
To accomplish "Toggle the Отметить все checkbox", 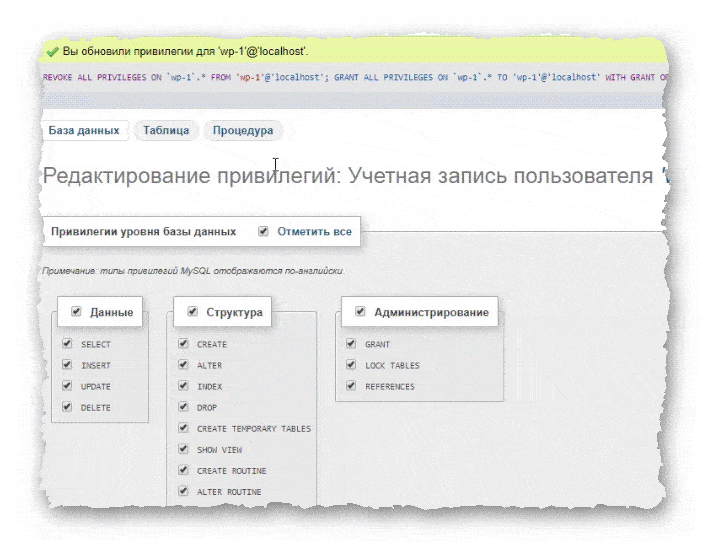I will (263, 231).
